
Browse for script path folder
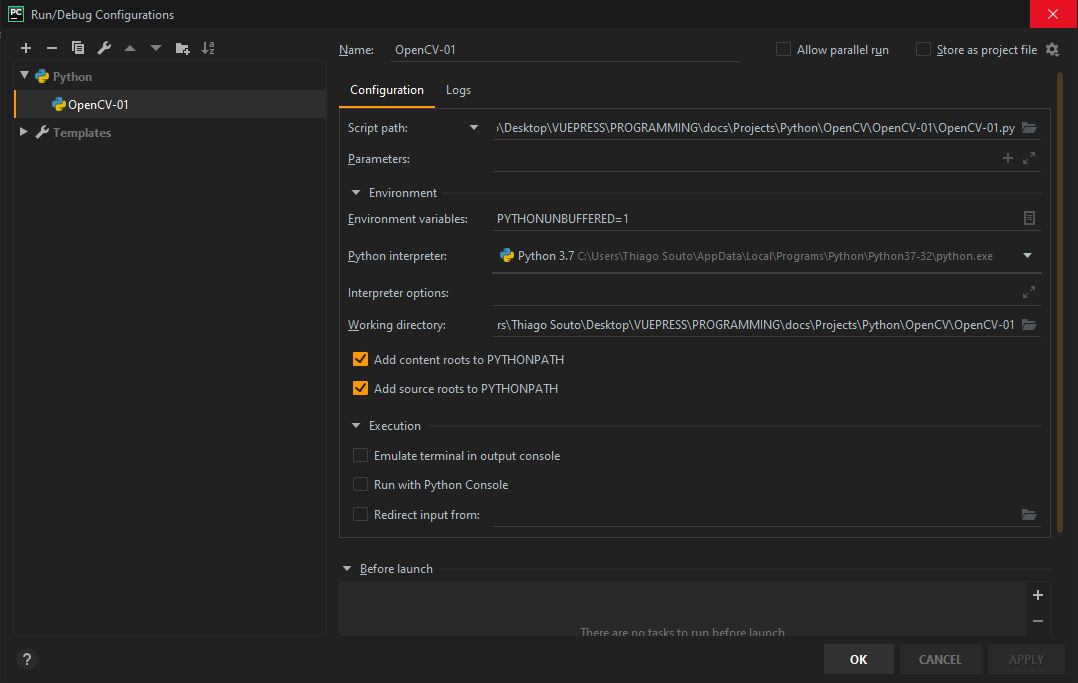point(1028,128)
